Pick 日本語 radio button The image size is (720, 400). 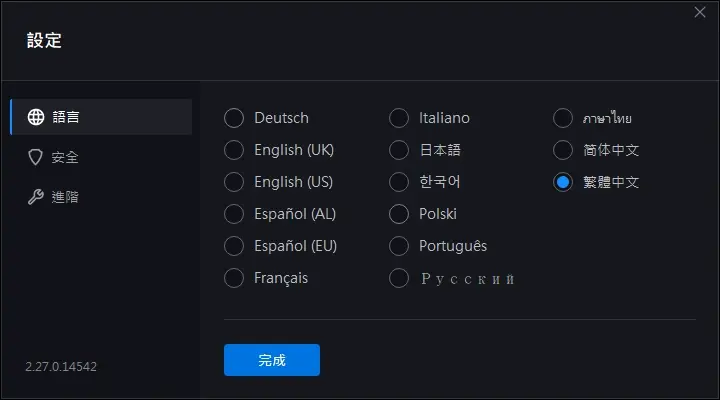(x=399, y=150)
